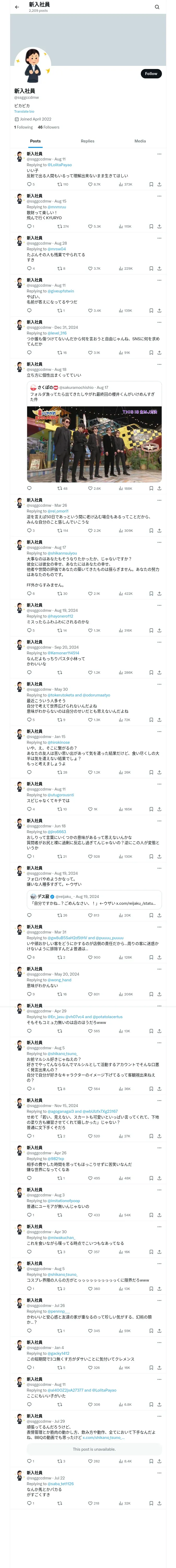Click the Translate bio link
Image resolution: width=176 pixels, height=1568 pixels.
pos(24,111)
